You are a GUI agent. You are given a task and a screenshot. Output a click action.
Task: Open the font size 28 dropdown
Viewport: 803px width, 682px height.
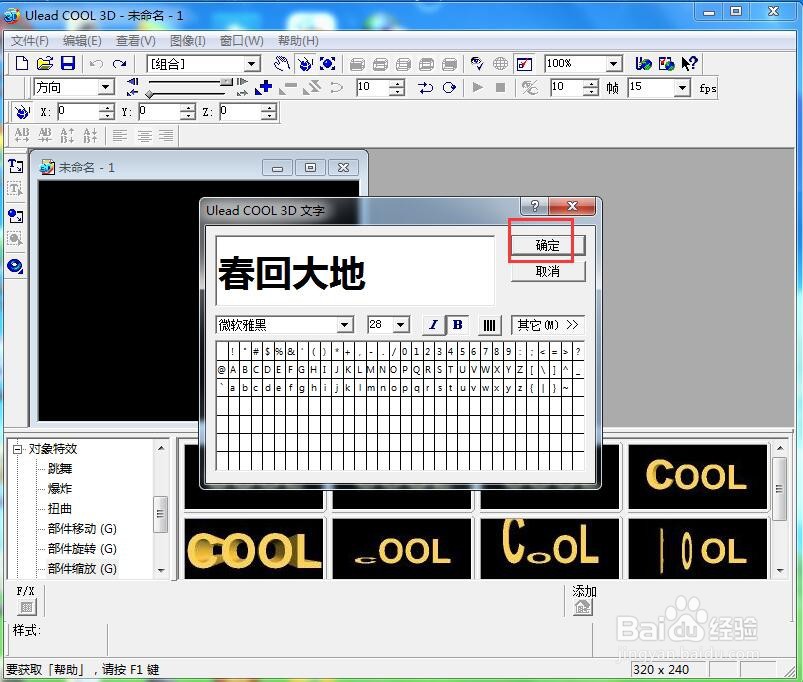click(401, 325)
